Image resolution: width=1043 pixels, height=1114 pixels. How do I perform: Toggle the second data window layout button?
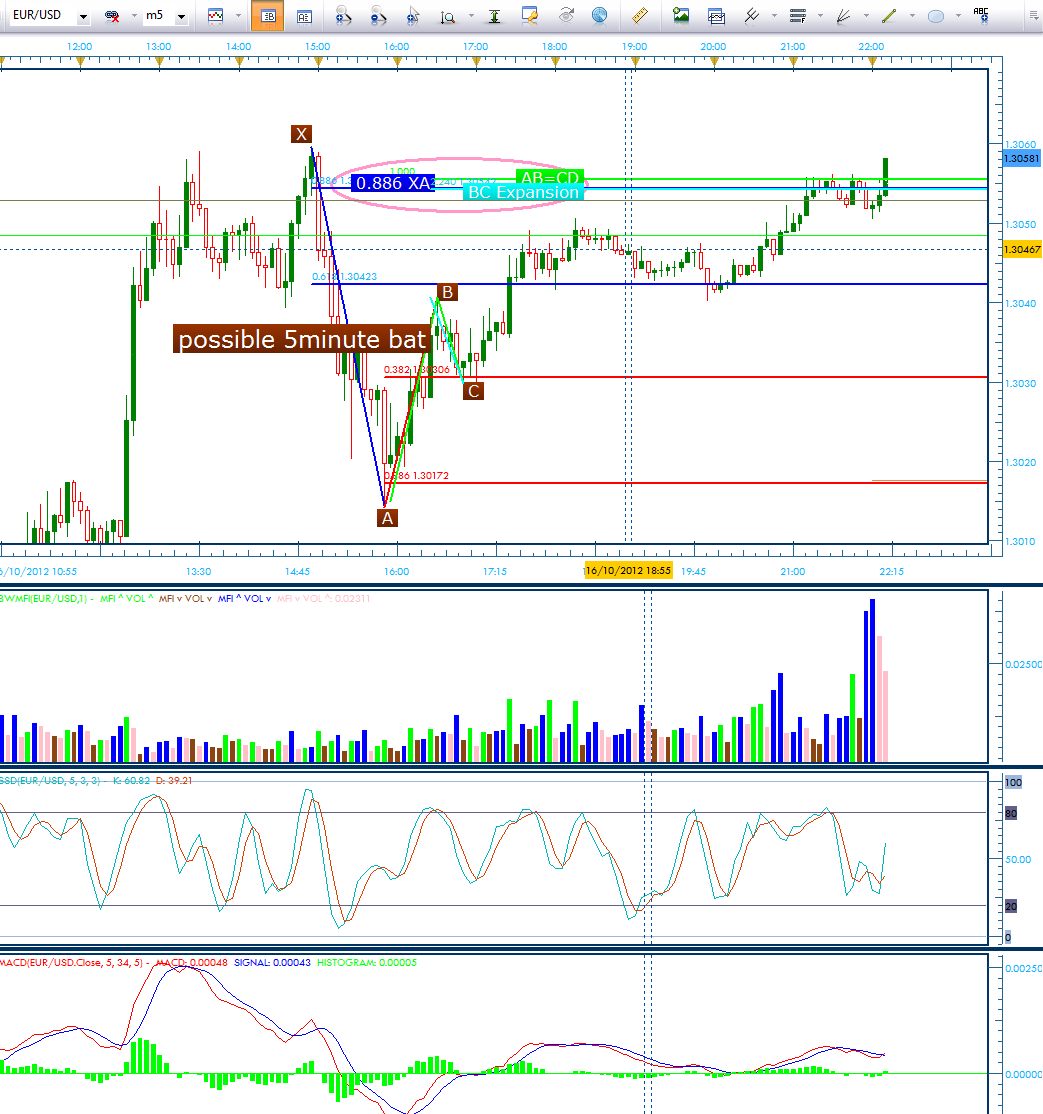pyautogui.click(x=304, y=16)
